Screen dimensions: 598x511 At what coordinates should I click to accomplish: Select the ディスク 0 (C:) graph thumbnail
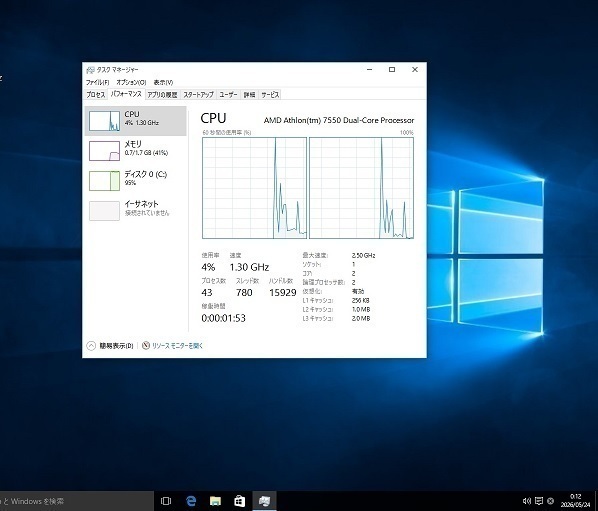(x=104, y=181)
